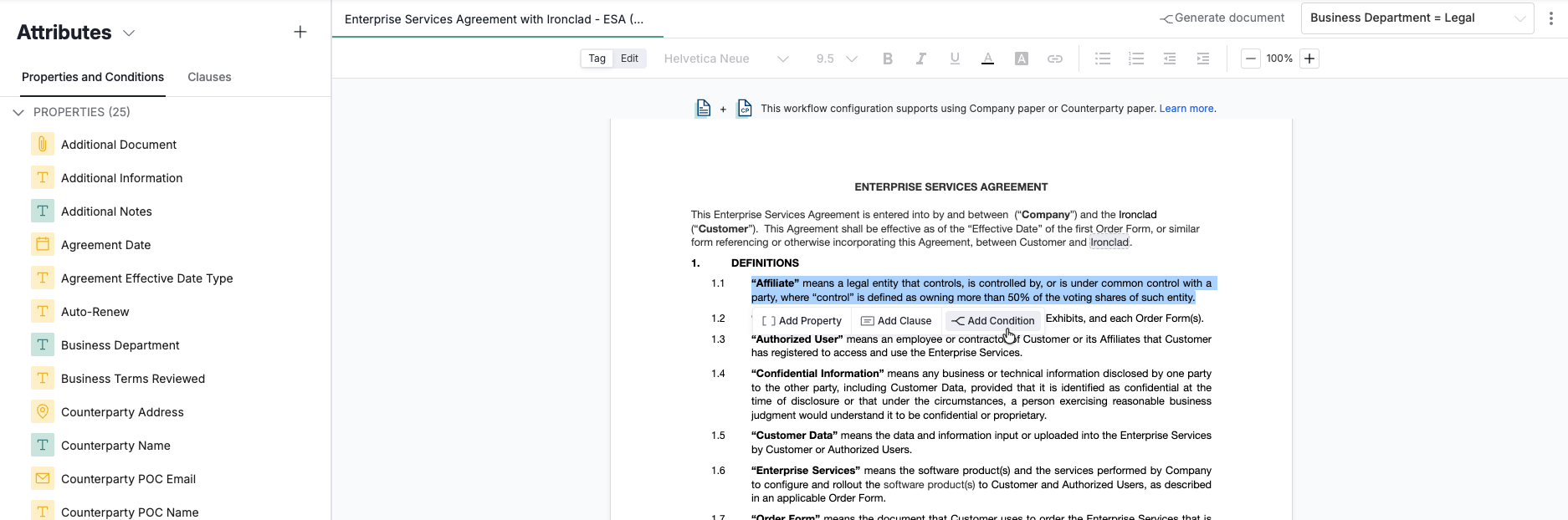Click the "Confidential Information" definition term
This screenshot has width=1568, height=520.
pyautogui.click(x=817, y=374)
